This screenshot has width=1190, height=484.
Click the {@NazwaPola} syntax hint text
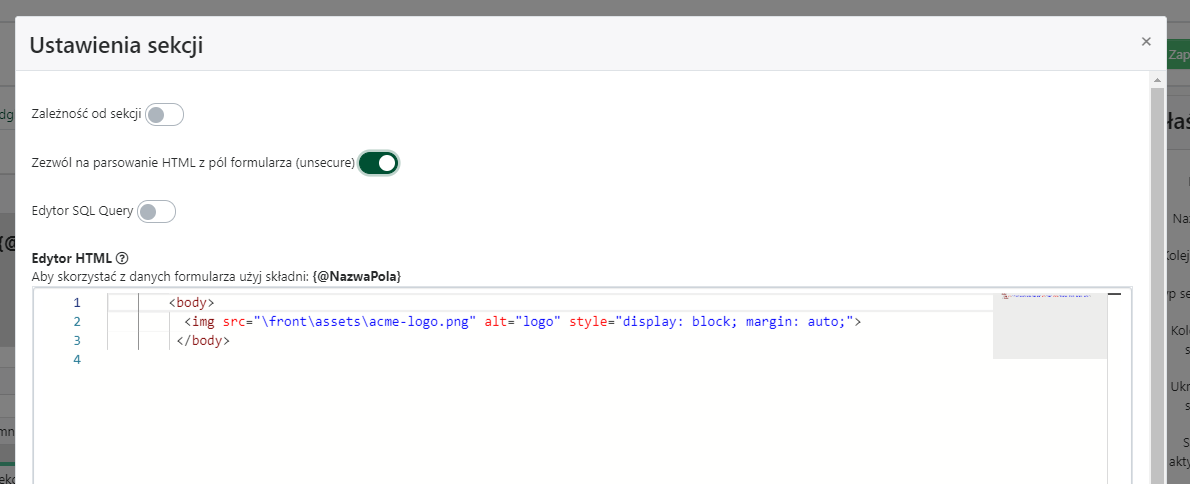[357, 276]
